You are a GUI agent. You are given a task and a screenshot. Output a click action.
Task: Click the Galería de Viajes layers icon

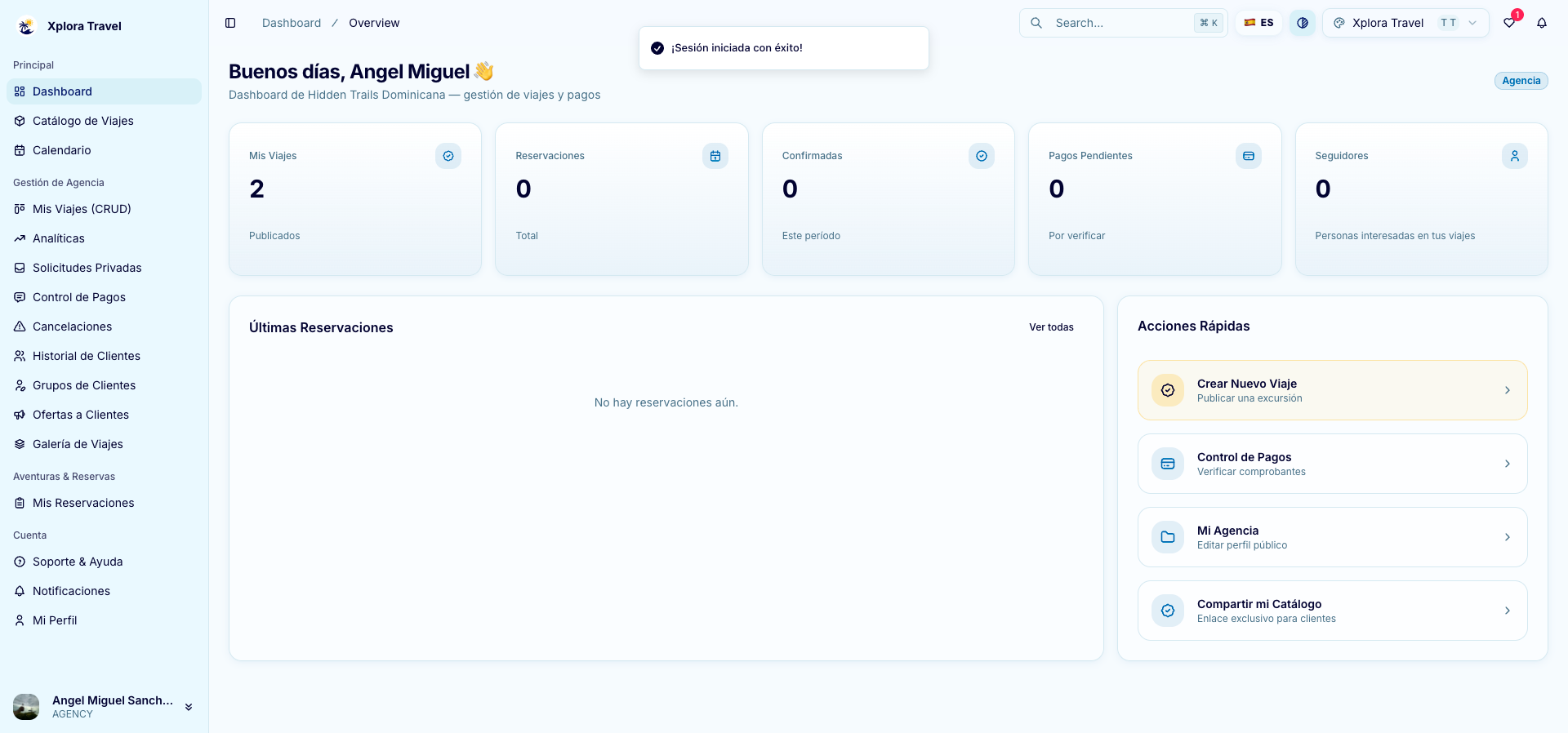20,444
